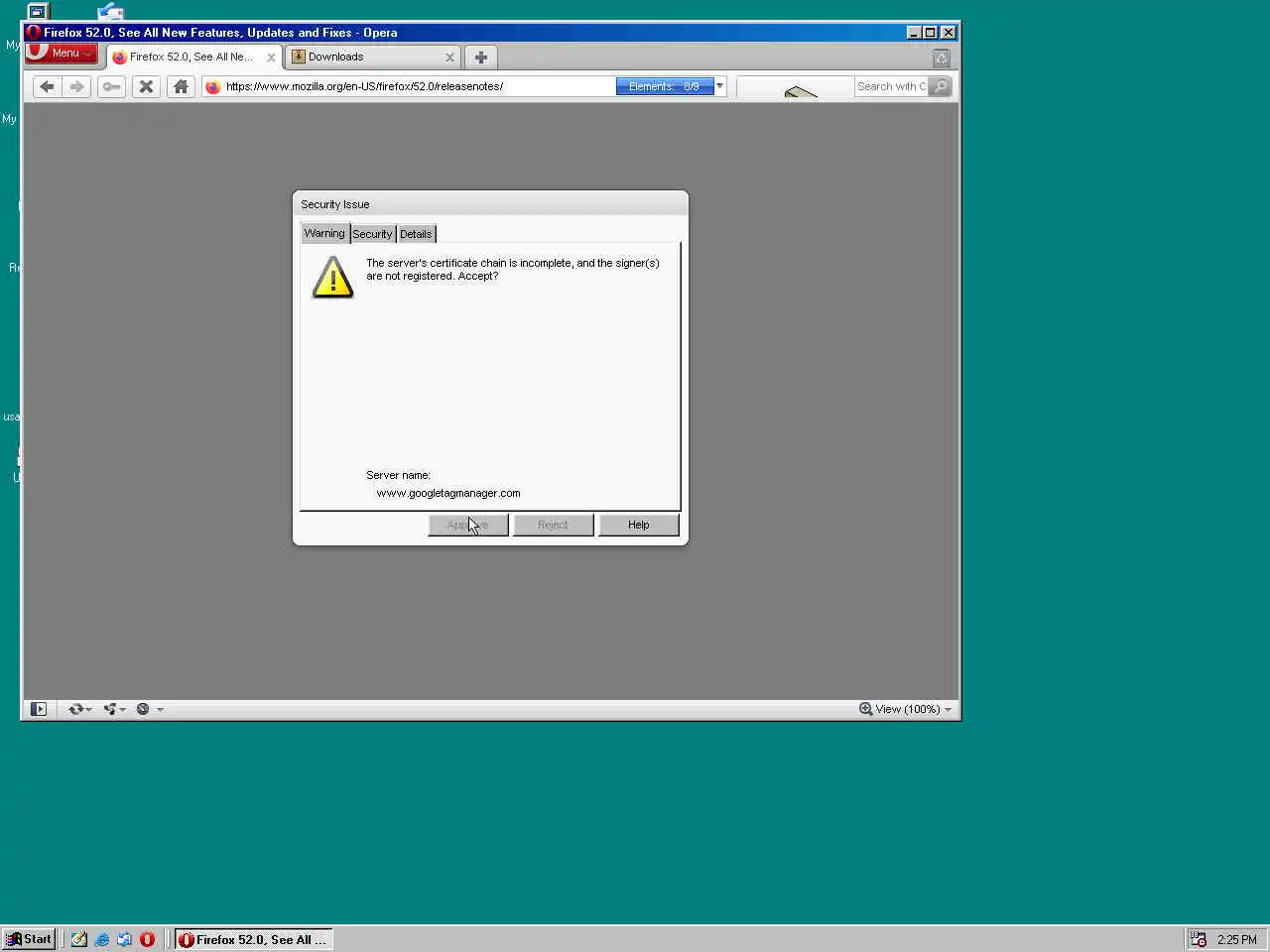Viewport: 1270px width, 952px height.
Task: Go forward with the Forward arrow
Action: pos(76,86)
